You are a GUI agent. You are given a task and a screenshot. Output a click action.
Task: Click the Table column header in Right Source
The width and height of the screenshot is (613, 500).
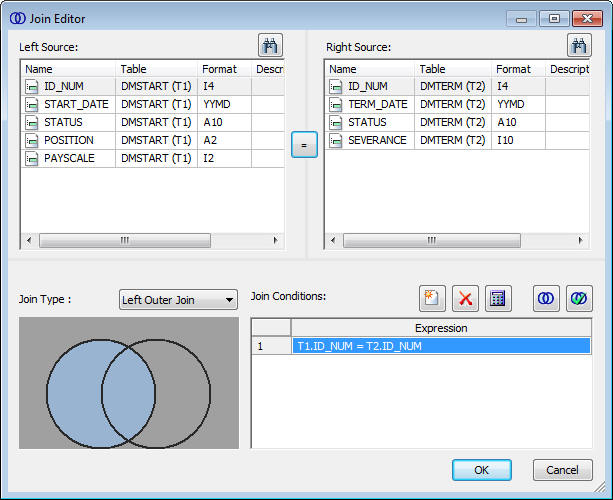coord(453,69)
